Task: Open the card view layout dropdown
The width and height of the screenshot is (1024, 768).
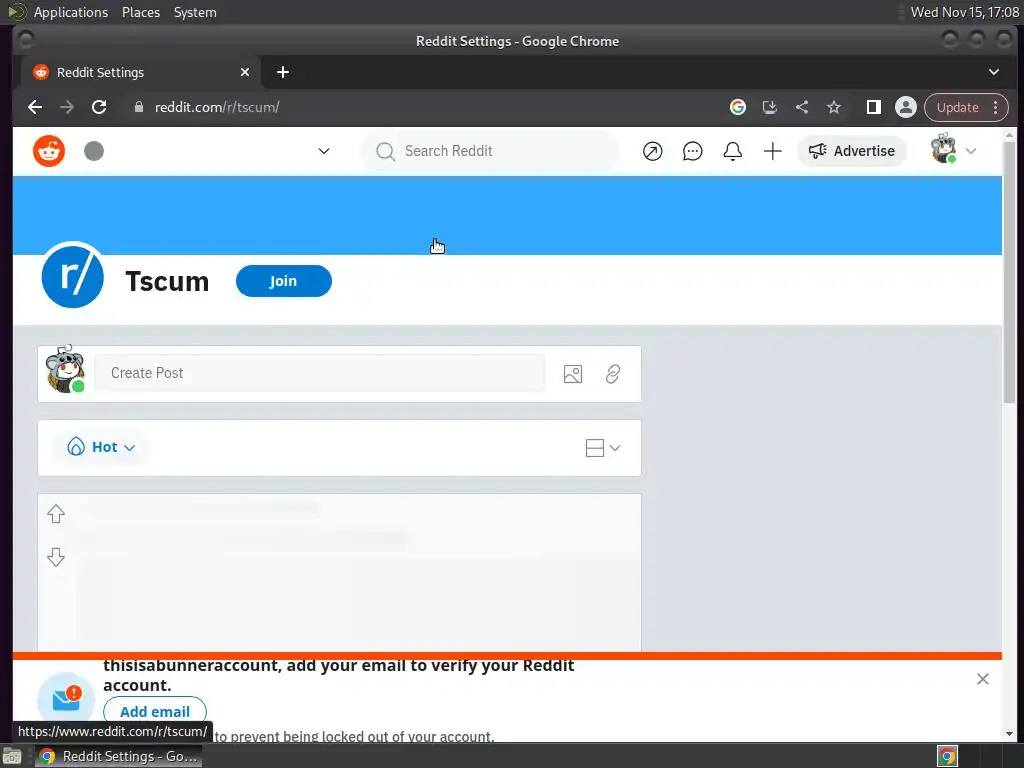Action: 603,448
